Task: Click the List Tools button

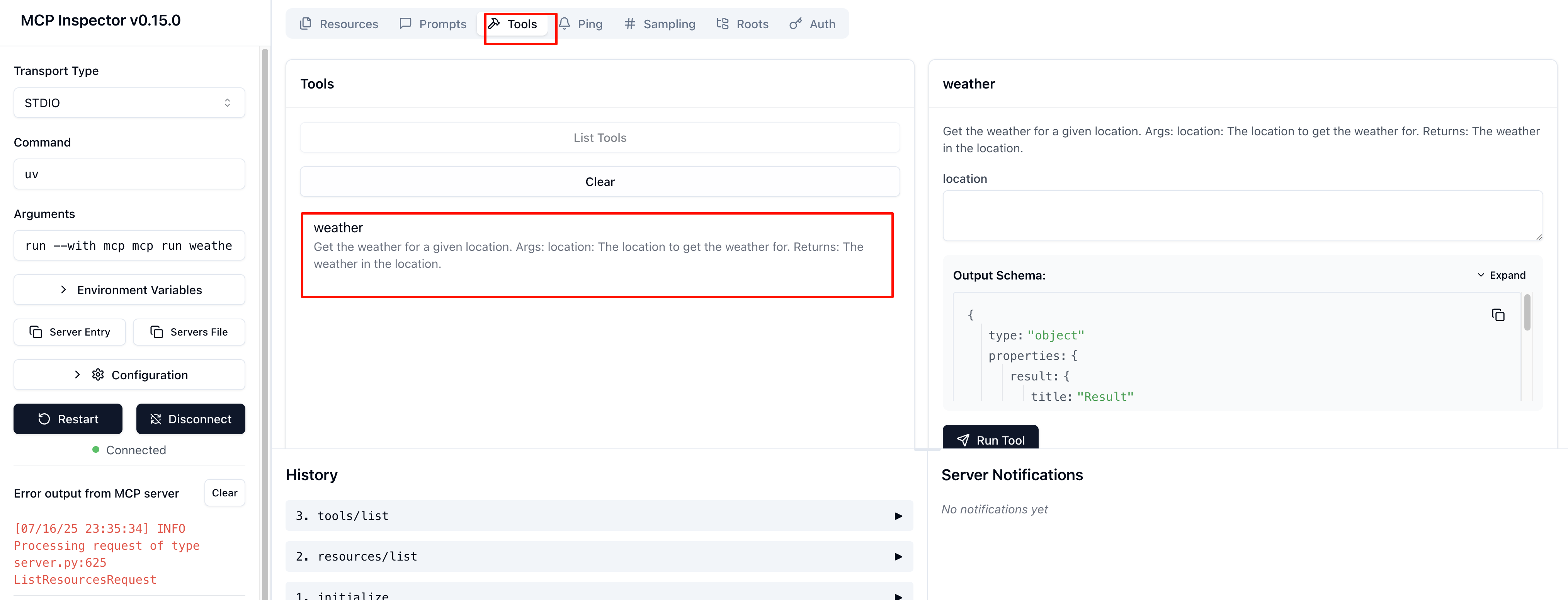Action: click(x=600, y=138)
